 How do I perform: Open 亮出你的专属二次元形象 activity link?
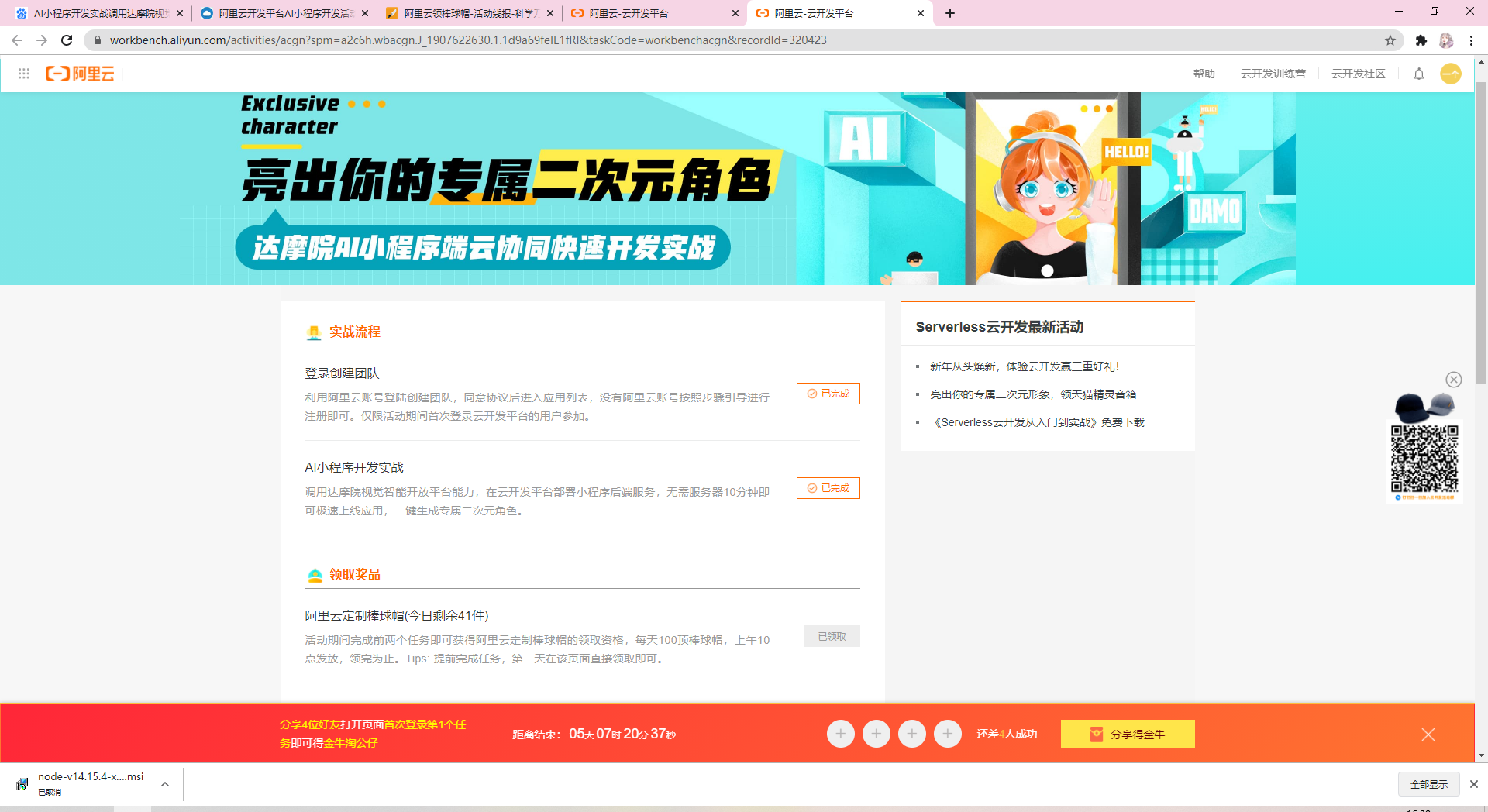(1033, 394)
